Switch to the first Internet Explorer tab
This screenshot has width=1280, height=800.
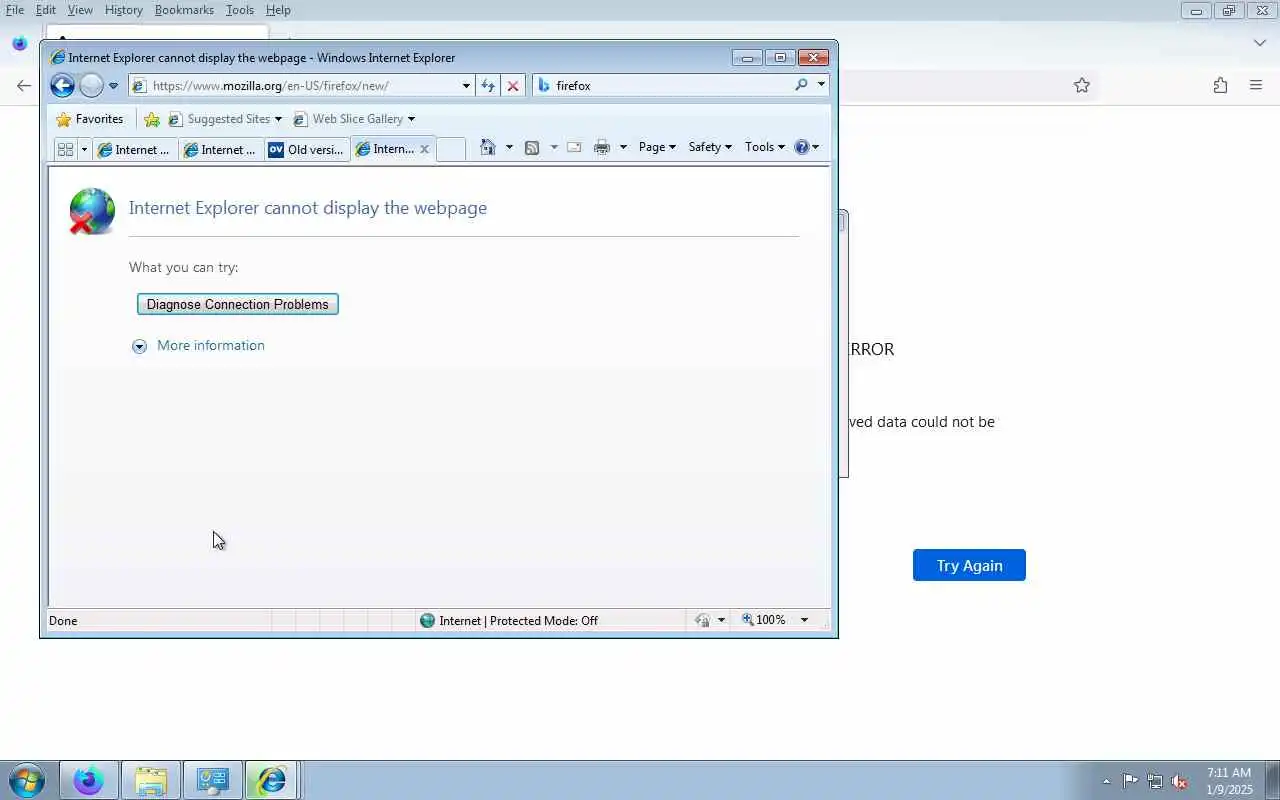[x=134, y=149]
